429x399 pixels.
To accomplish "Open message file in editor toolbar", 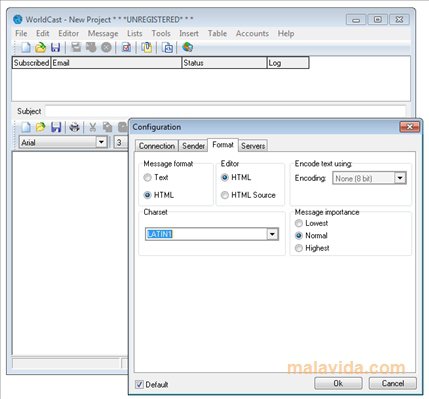I will pos(40,127).
